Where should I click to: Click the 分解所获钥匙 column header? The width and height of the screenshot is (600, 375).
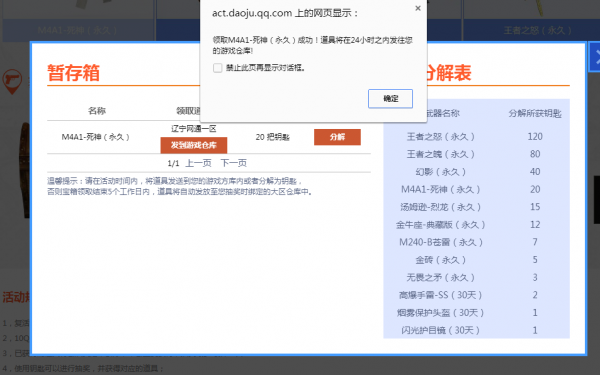pos(535,113)
